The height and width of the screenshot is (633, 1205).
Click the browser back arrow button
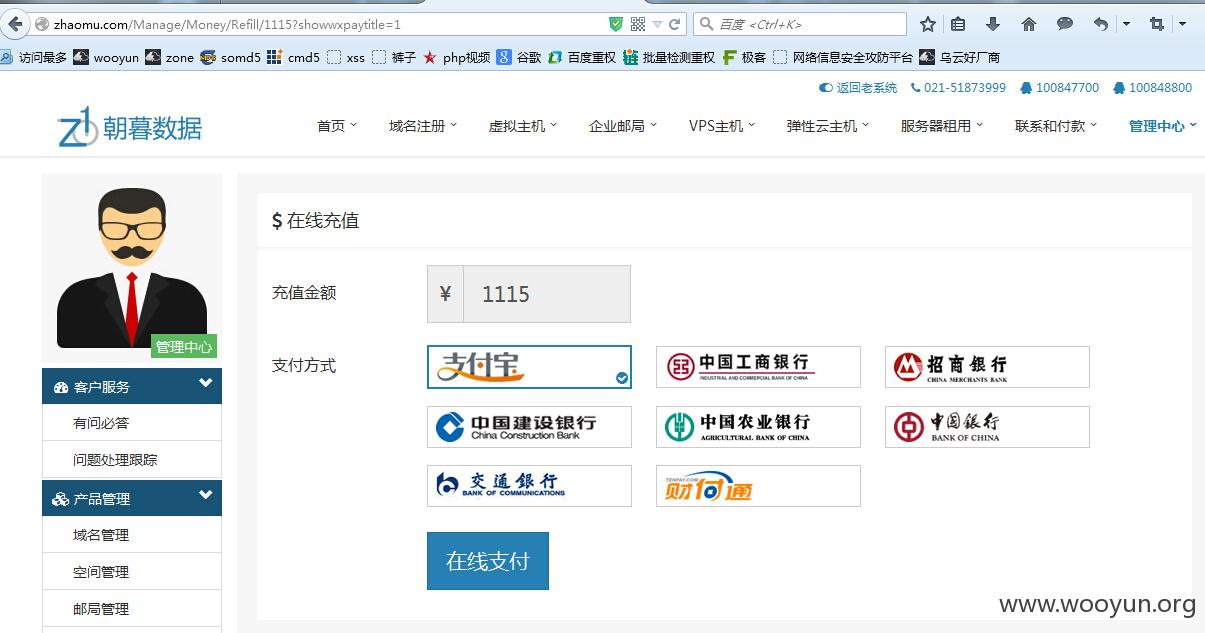pos(14,24)
